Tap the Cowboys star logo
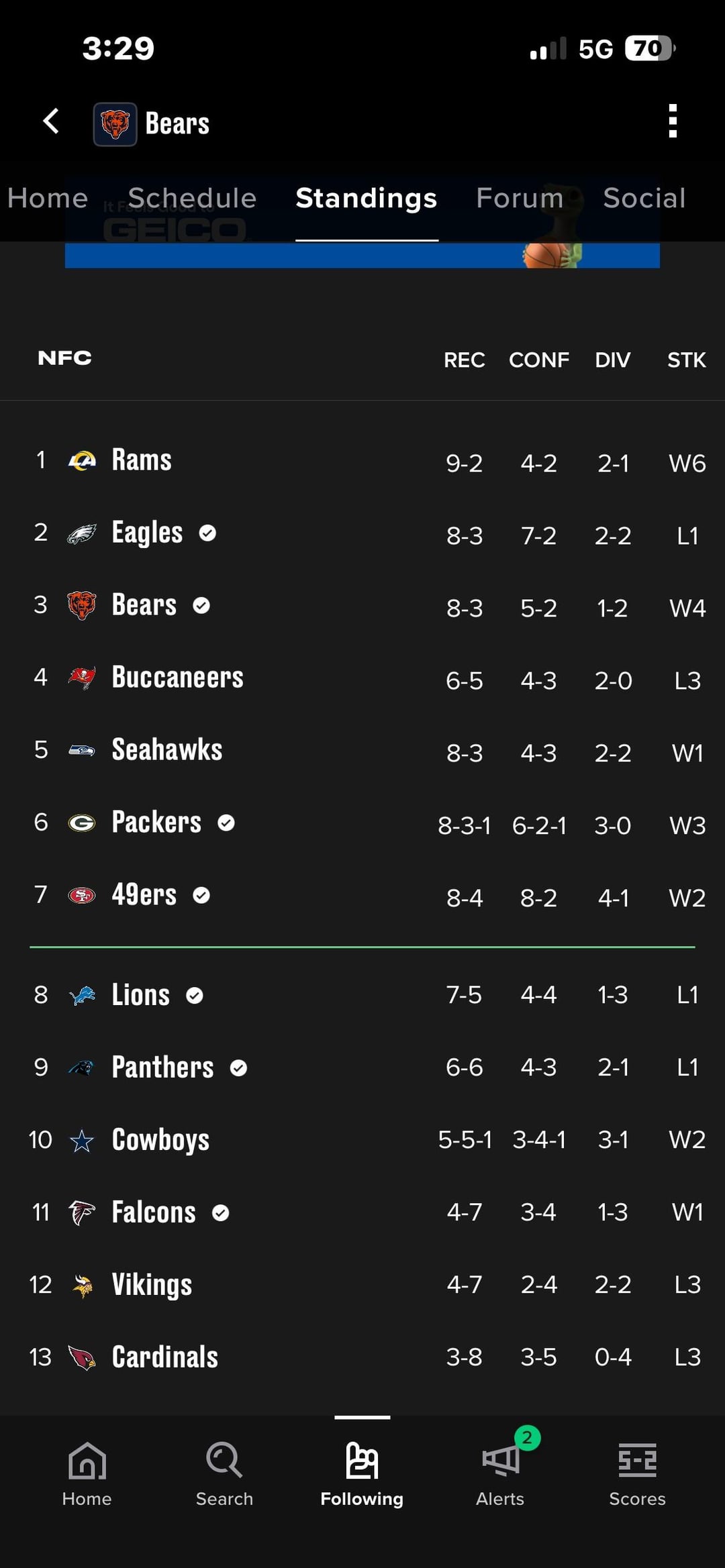The image size is (725, 1568). click(x=82, y=1141)
